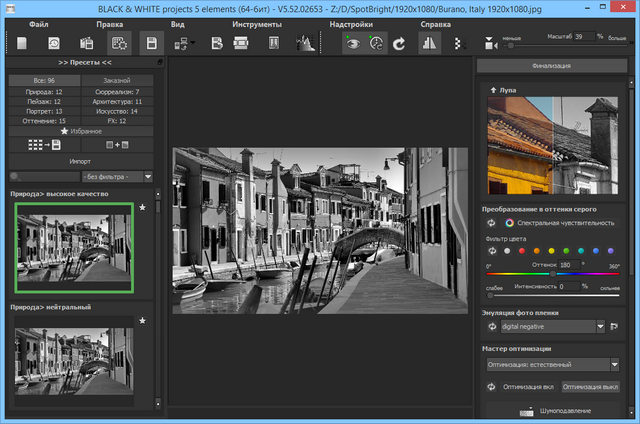The image size is (640, 424).
Task: Click the Оптимизация выкл button
Action: click(x=589, y=386)
